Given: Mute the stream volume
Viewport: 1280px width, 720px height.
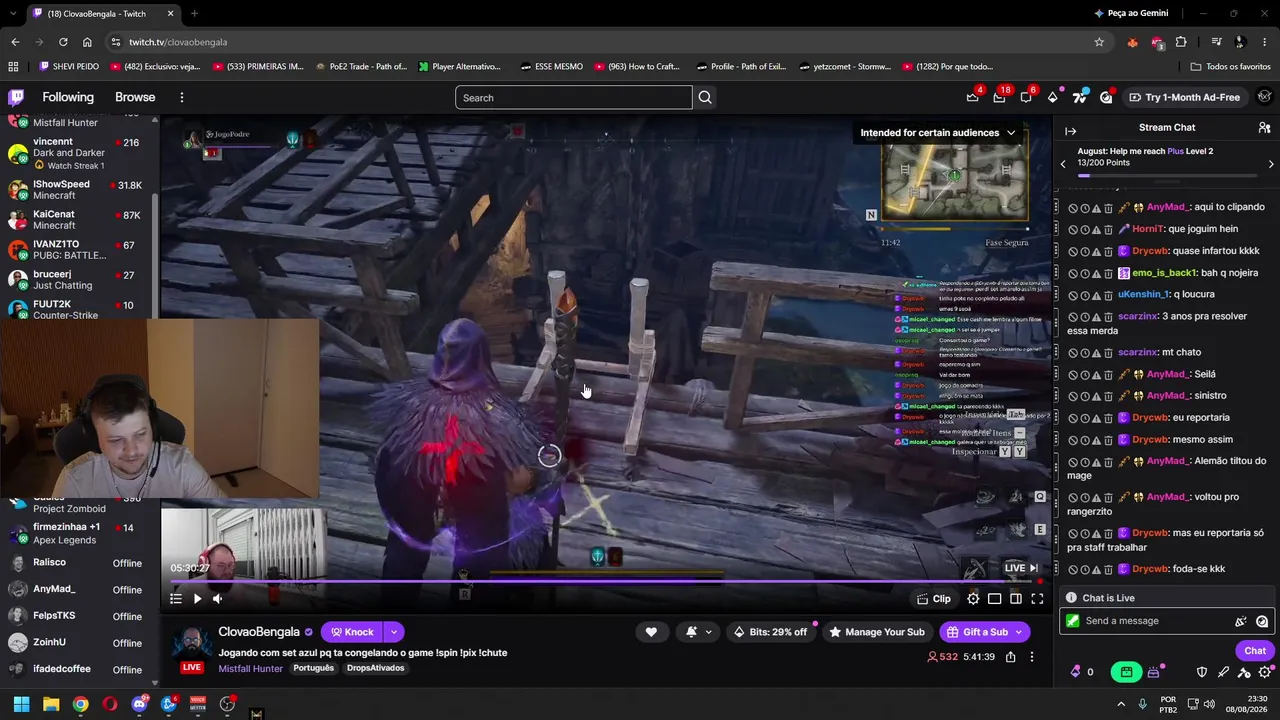Looking at the screenshot, I should pos(217,599).
